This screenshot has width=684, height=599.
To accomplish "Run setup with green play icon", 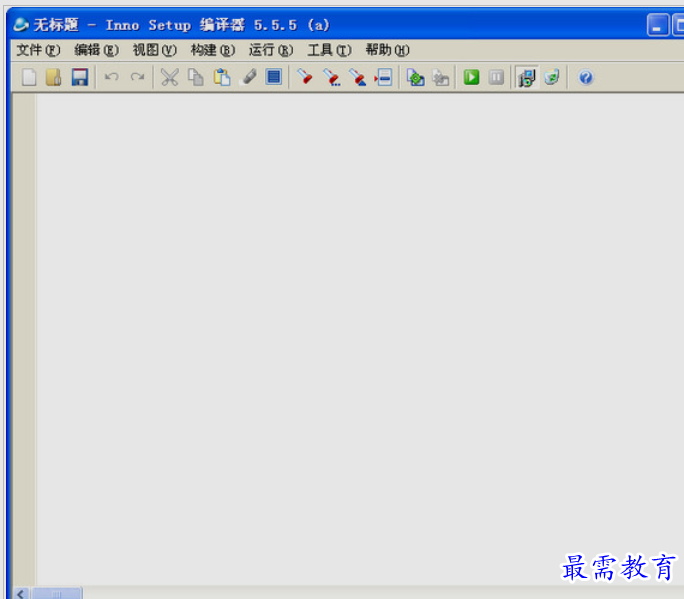I will (472, 78).
